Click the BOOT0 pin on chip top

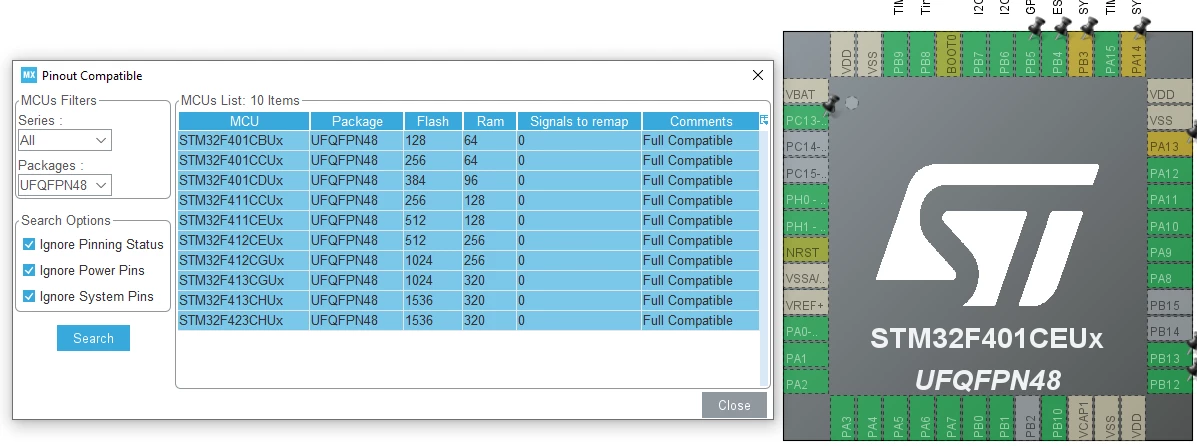[x=950, y=53]
